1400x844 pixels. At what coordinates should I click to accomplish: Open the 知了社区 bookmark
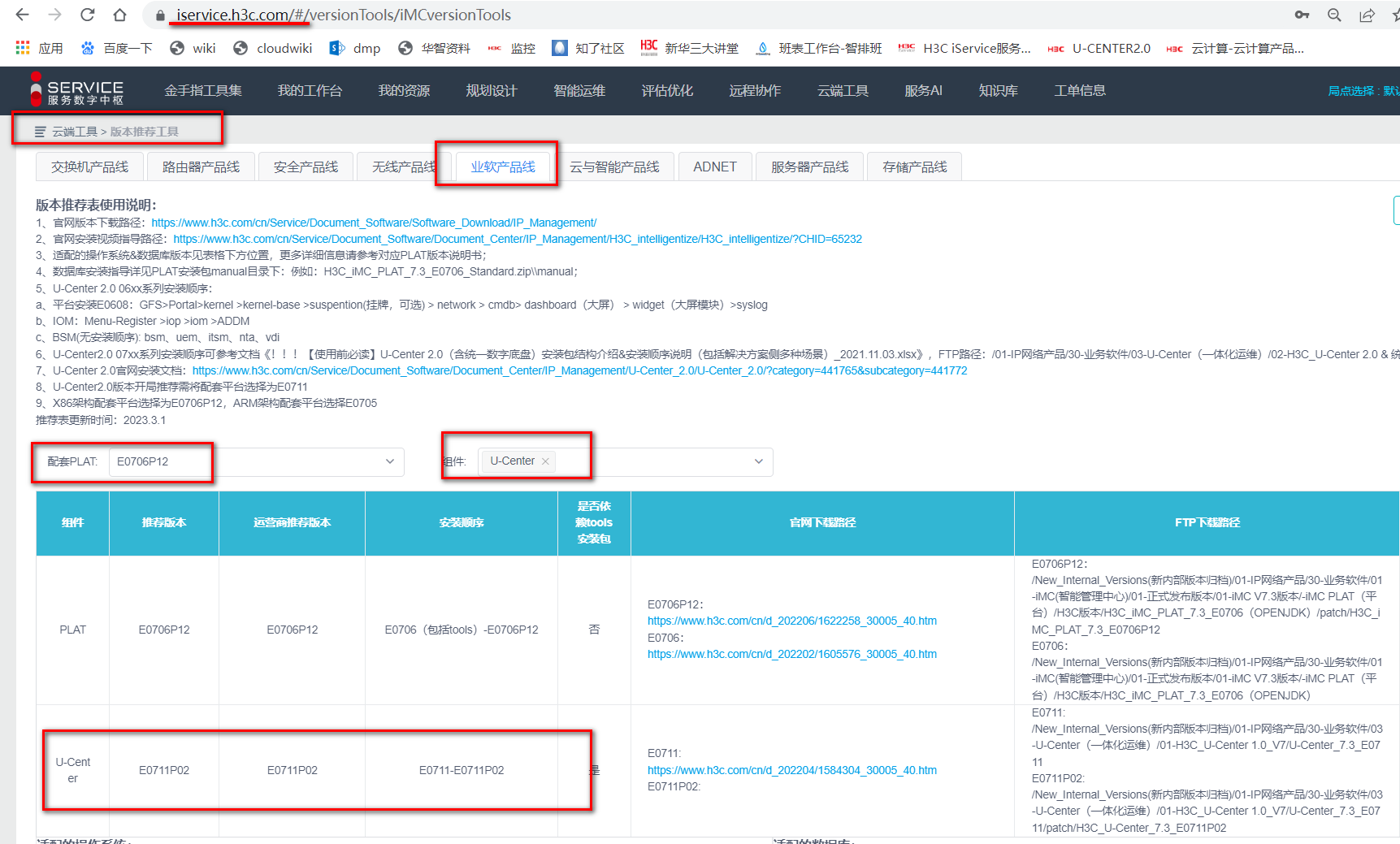click(588, 48)
